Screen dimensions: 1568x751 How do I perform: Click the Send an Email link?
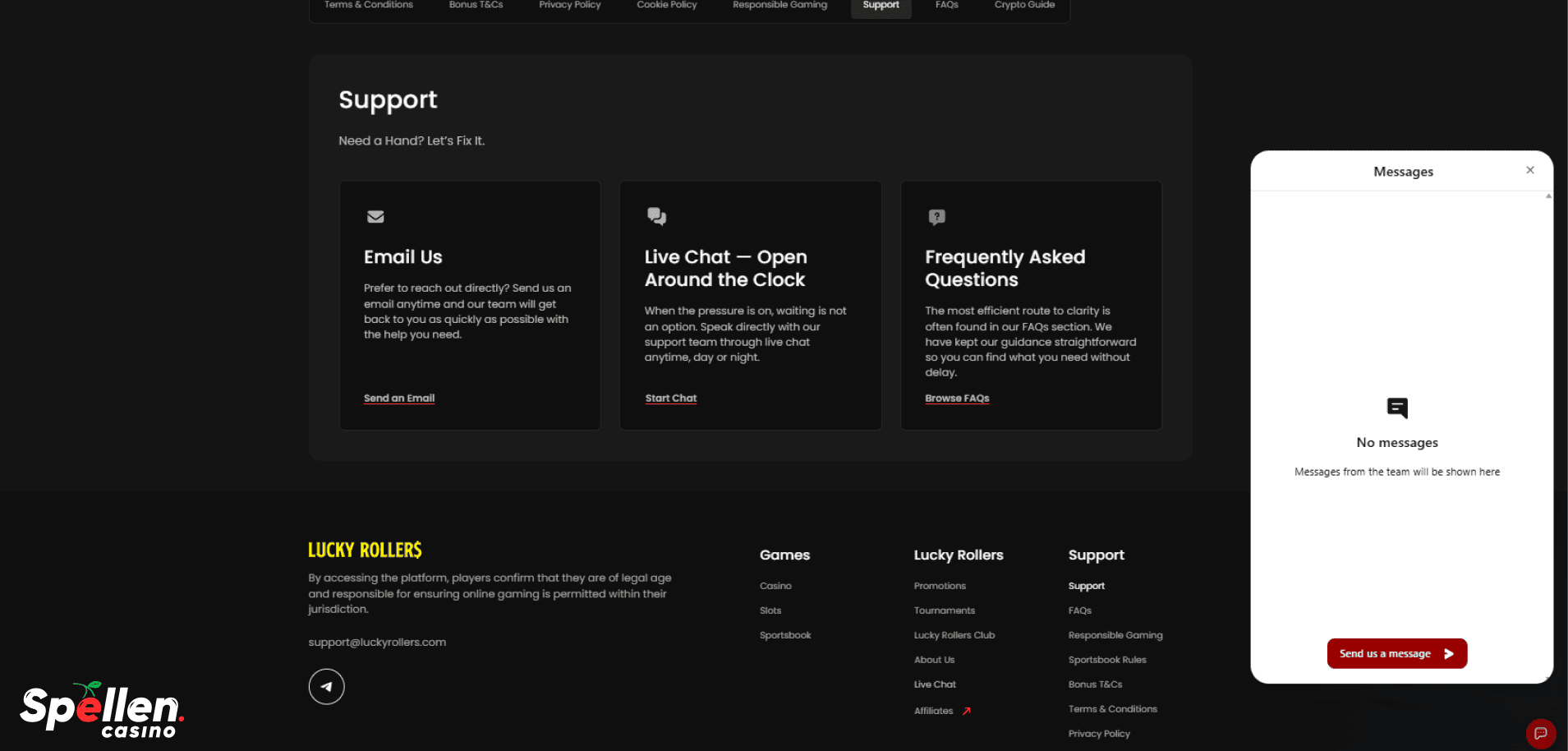[399, 399]
